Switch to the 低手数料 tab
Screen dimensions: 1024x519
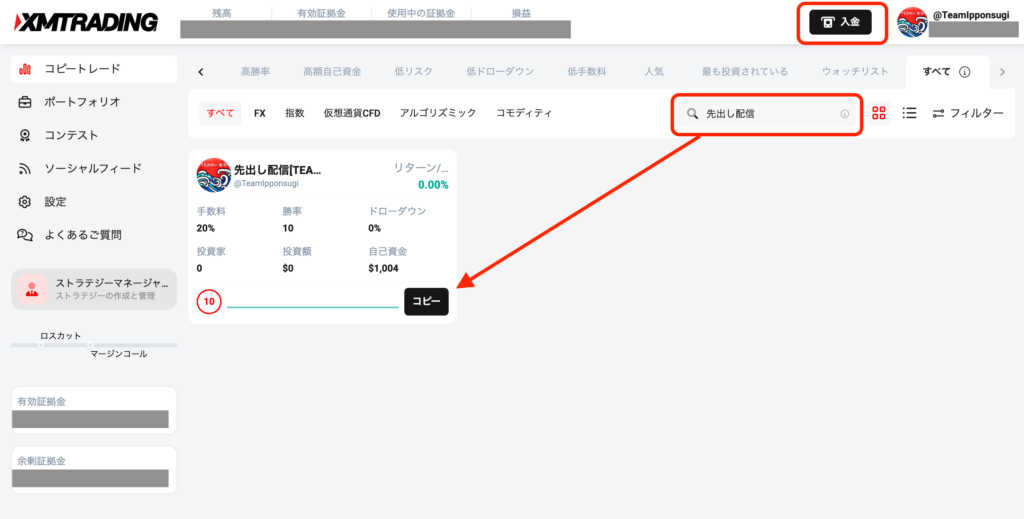587,72
